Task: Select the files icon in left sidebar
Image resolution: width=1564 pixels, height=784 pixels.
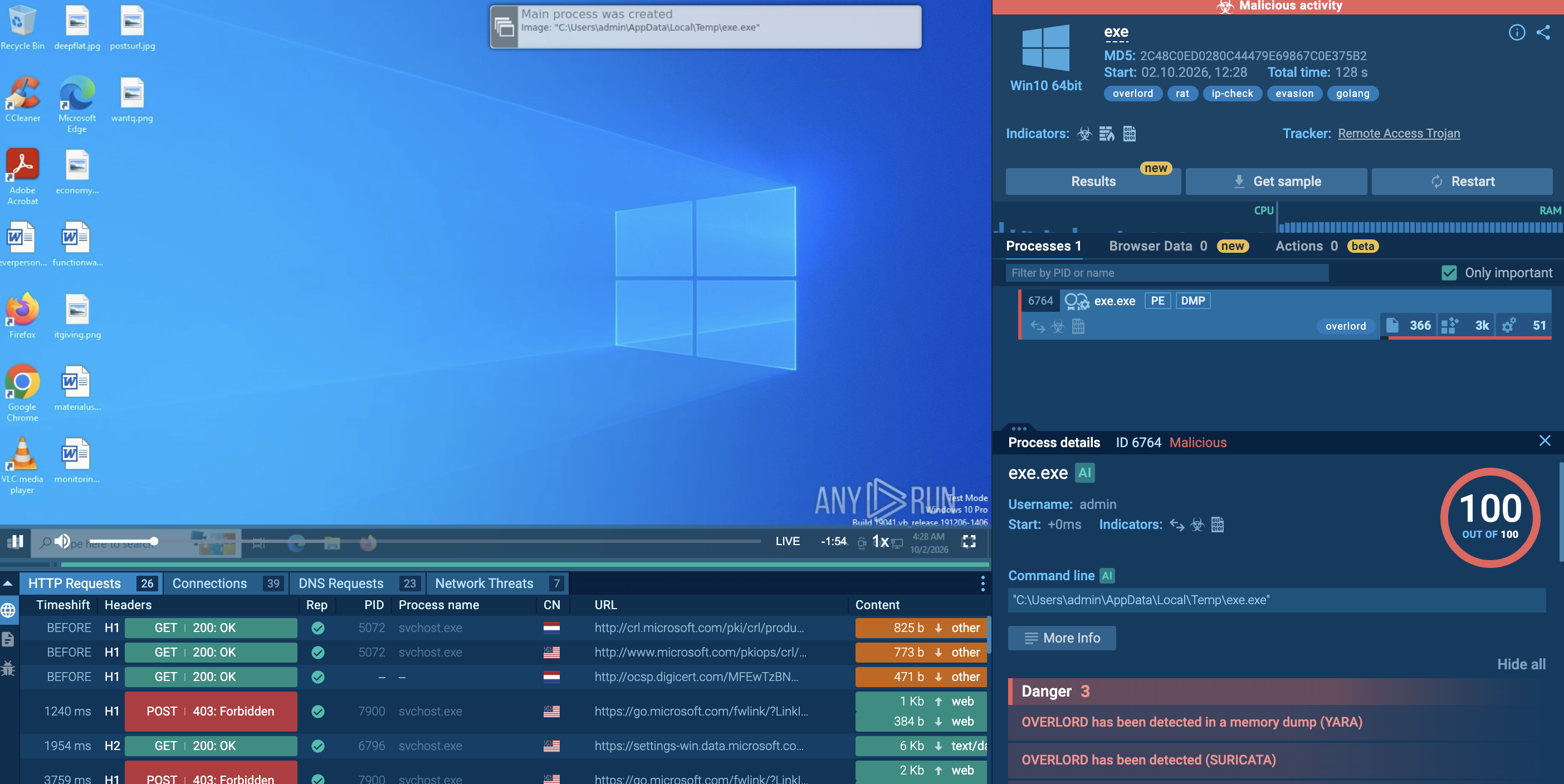Action: [x=8, y=639]
